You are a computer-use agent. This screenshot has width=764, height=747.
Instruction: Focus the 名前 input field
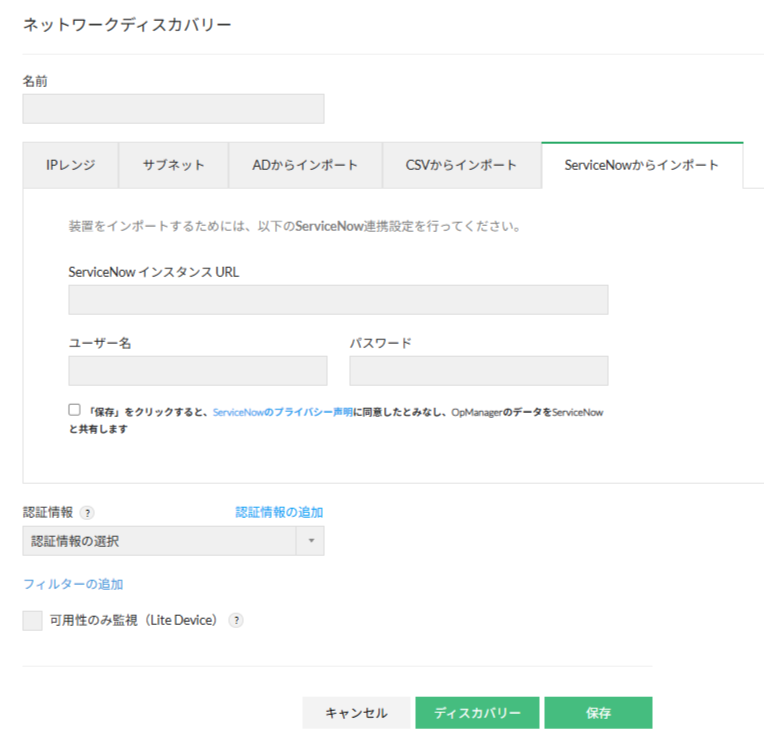coord(173,109)
